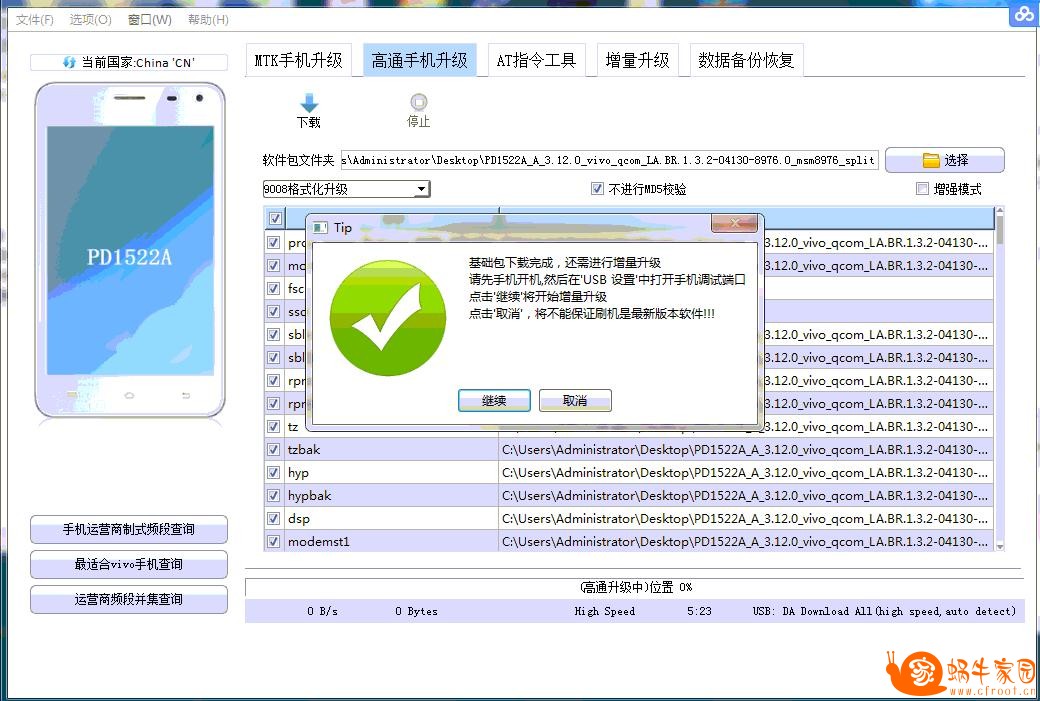This screenshot has width=1040, height=701.
Task: Uncheck the tz row checkbox
Action: coord(273,426)
